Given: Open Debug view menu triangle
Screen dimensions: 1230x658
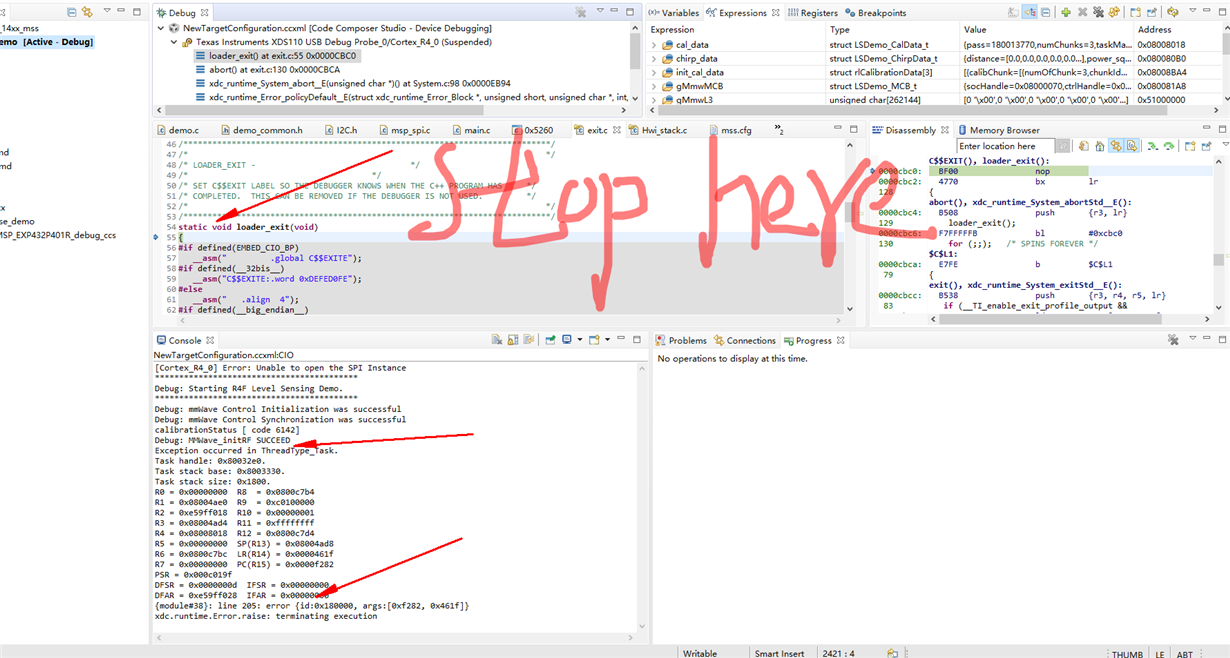Looking at the screenshot, I should (600, 10).
